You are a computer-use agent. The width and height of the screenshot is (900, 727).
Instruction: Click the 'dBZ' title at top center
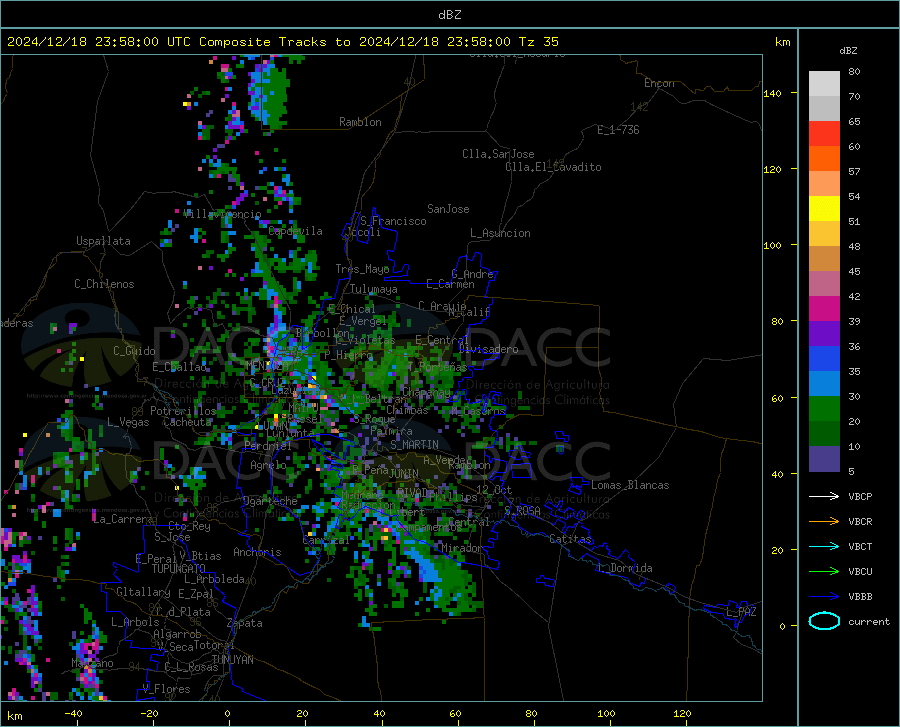point(449,15)
